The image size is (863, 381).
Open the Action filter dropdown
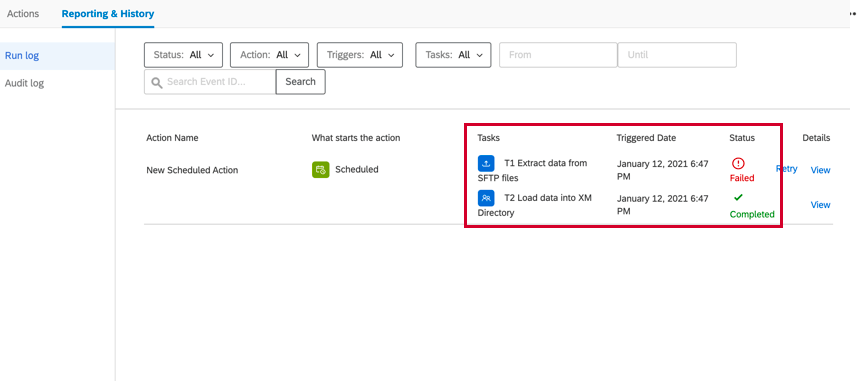click(269, 55)
